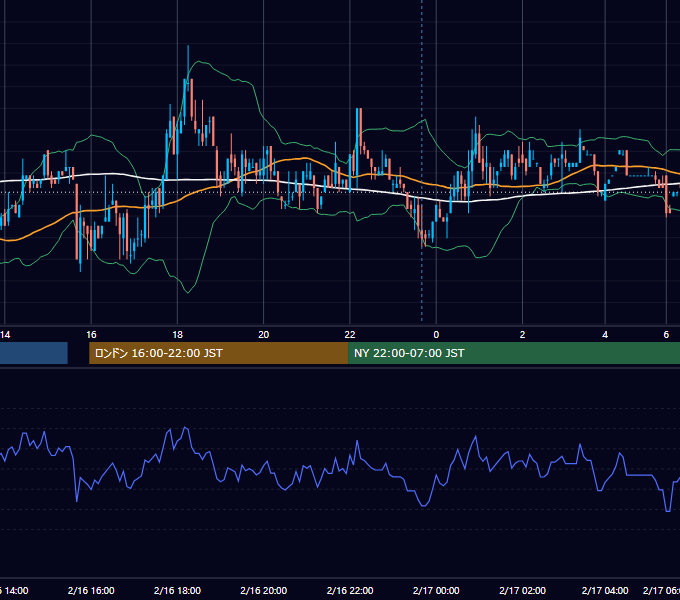The image size is (680, 600).
Task: Click the ロンドン 16:00-22:00 JST session bar
Action: (x=219, y=353)
